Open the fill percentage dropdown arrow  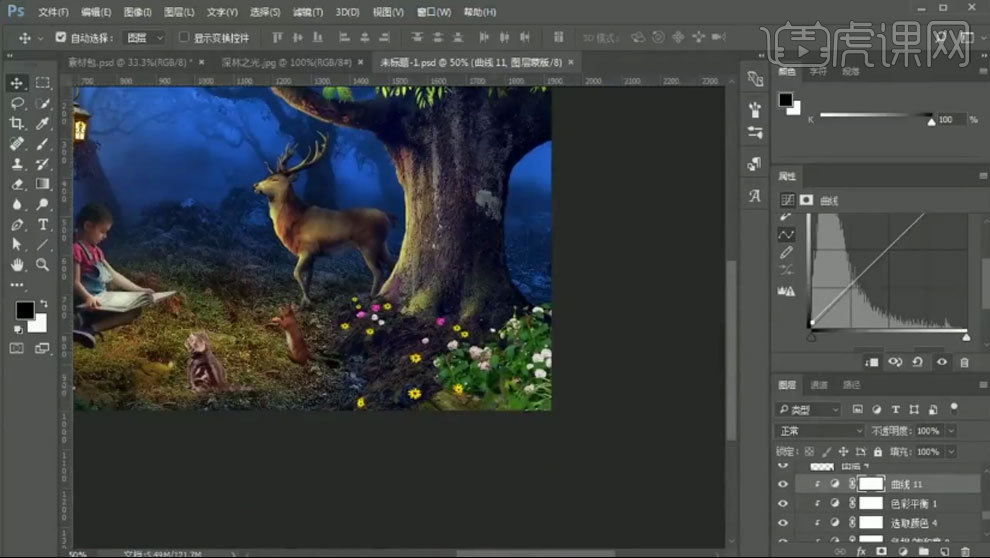click(951, 452)
